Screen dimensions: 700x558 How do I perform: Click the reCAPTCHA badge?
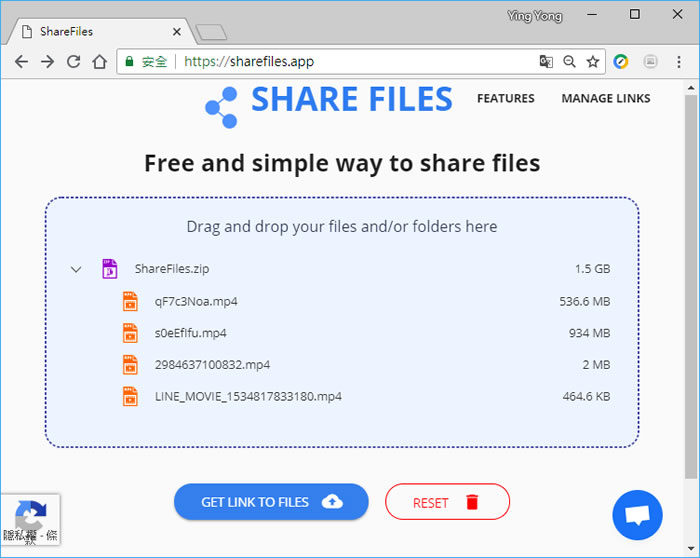[x=30, y=520]
